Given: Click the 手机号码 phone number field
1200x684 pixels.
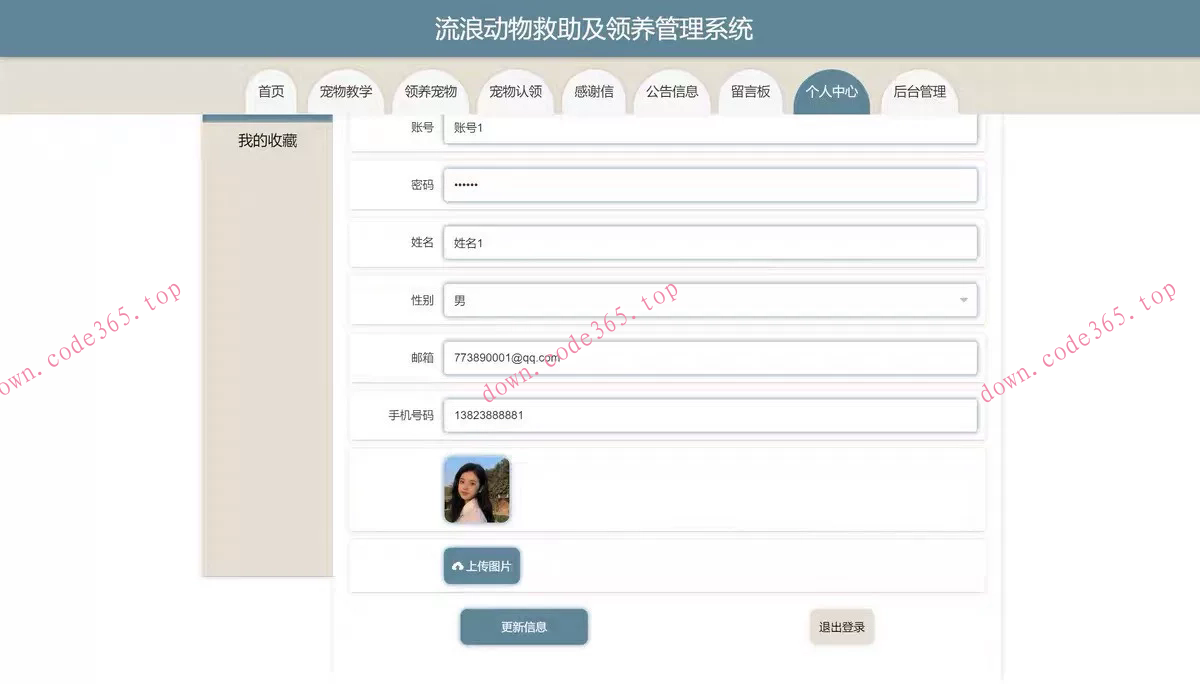Looking at the screenshot, I should pos(710,415).
